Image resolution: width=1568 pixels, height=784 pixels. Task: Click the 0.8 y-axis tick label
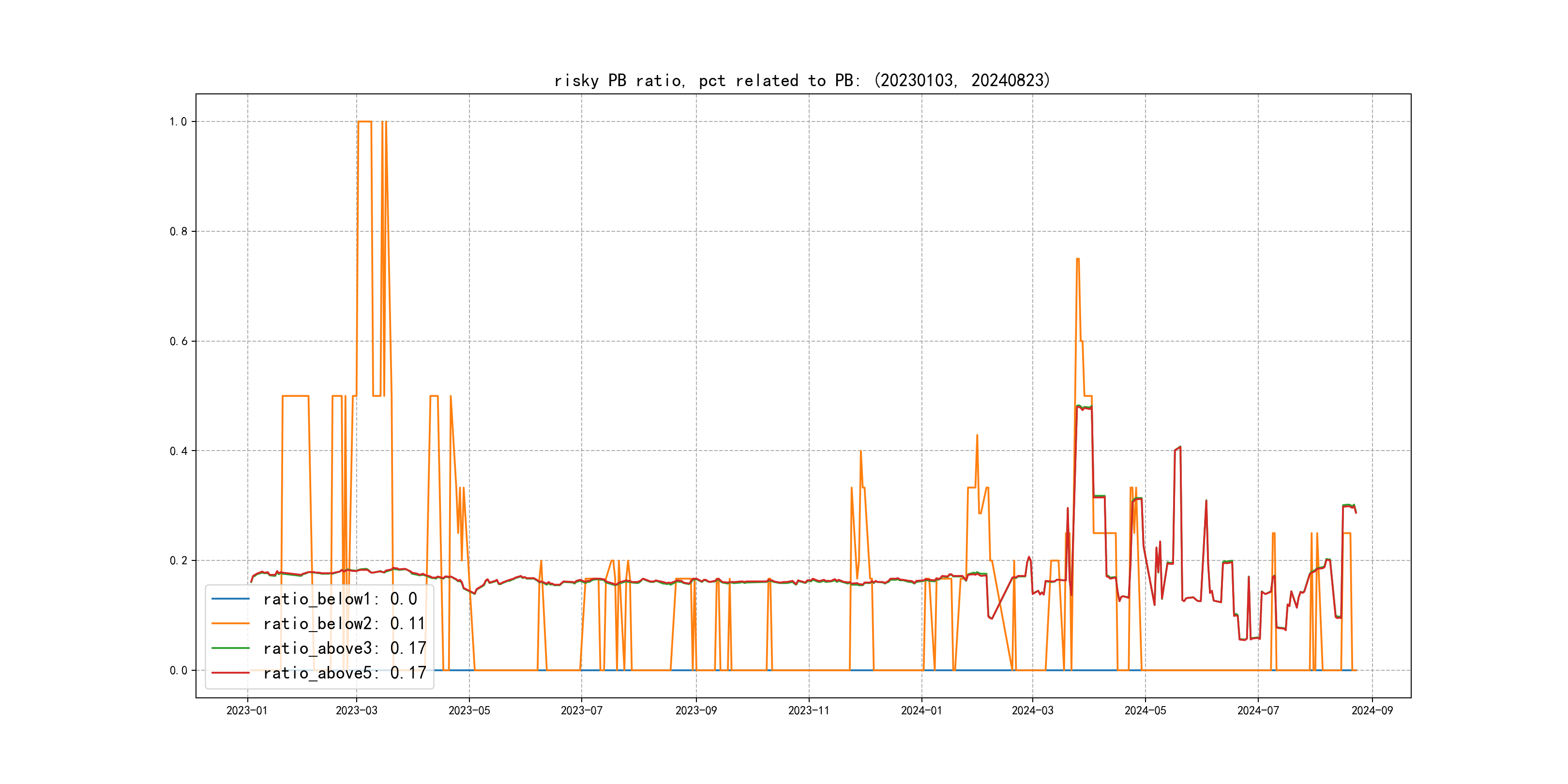point(179,231)
